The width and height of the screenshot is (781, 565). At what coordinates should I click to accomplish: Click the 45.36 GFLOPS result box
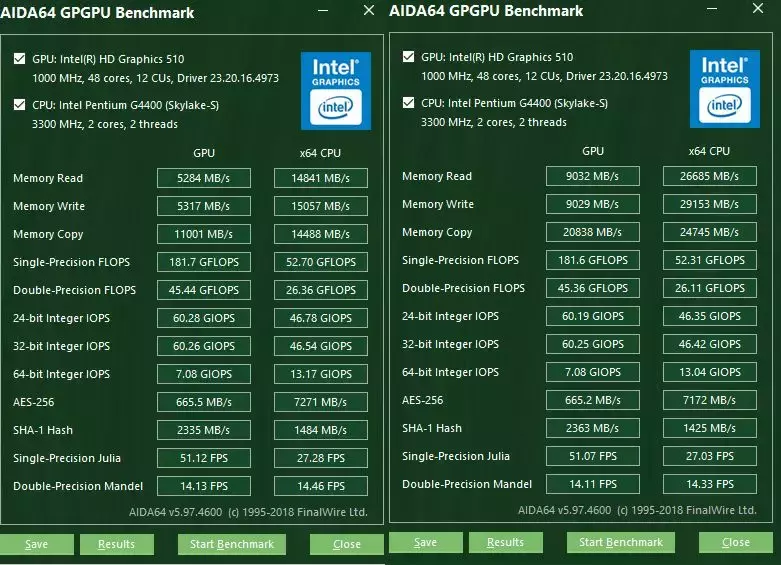593,288
